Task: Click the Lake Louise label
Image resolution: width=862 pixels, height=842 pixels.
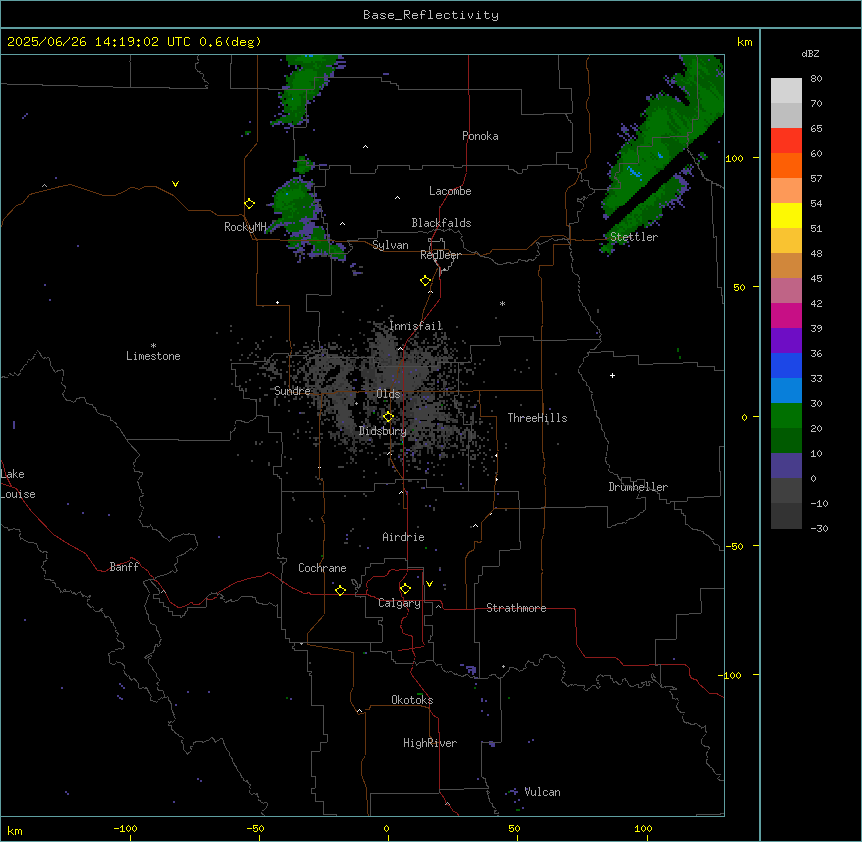Action: coord(18,484)
